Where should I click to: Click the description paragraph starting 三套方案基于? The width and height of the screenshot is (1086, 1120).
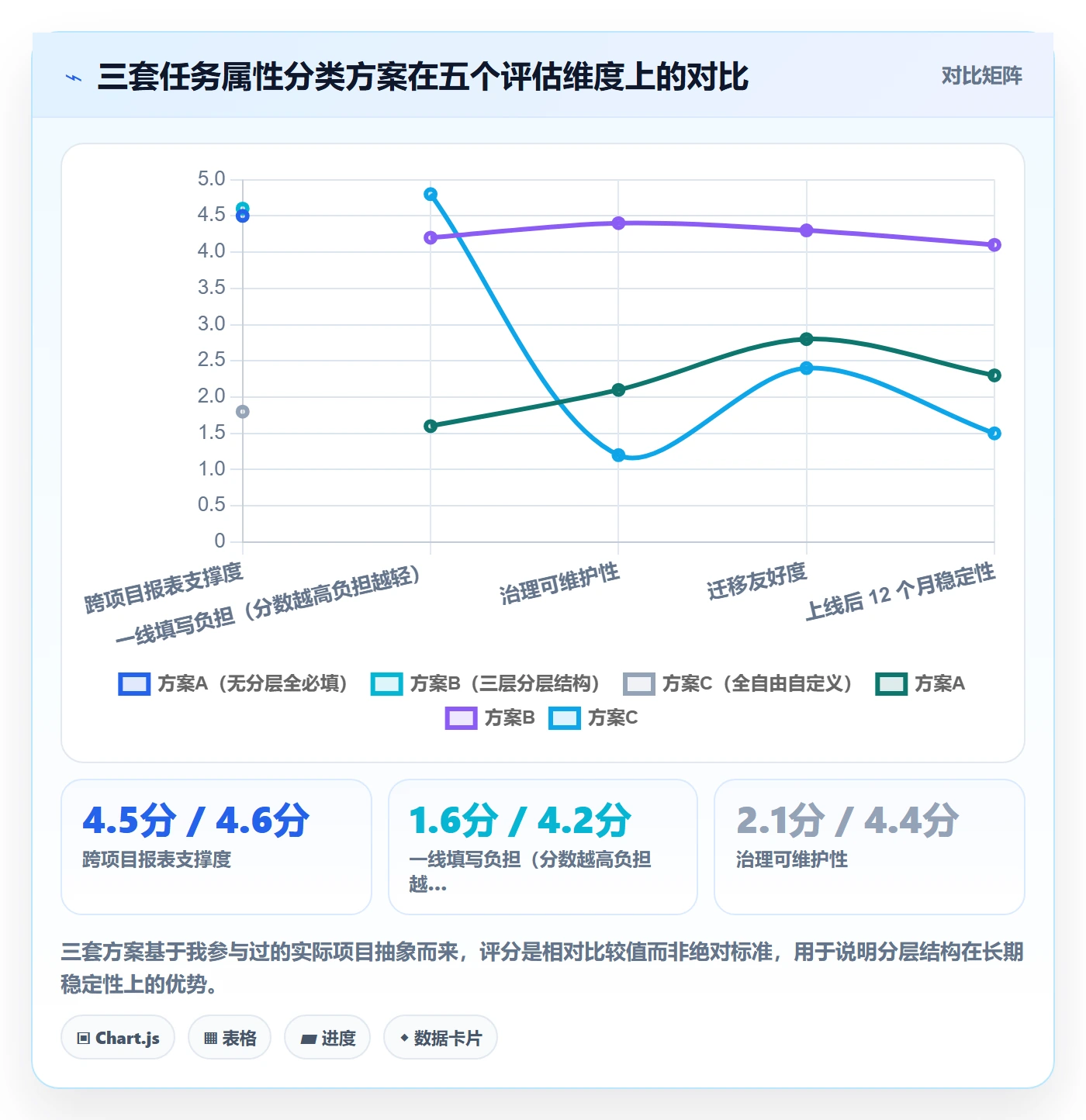[x=542, y=967]
